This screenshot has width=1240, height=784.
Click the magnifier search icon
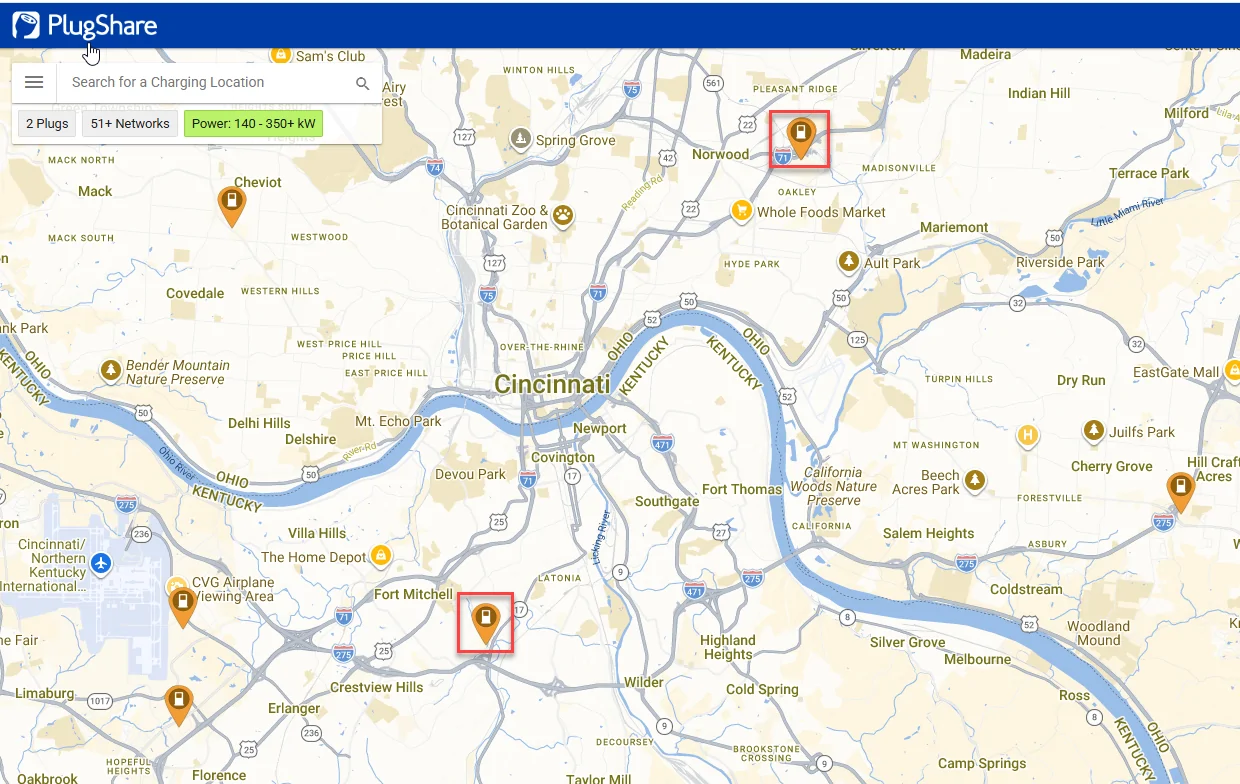(x=363, y=83)
